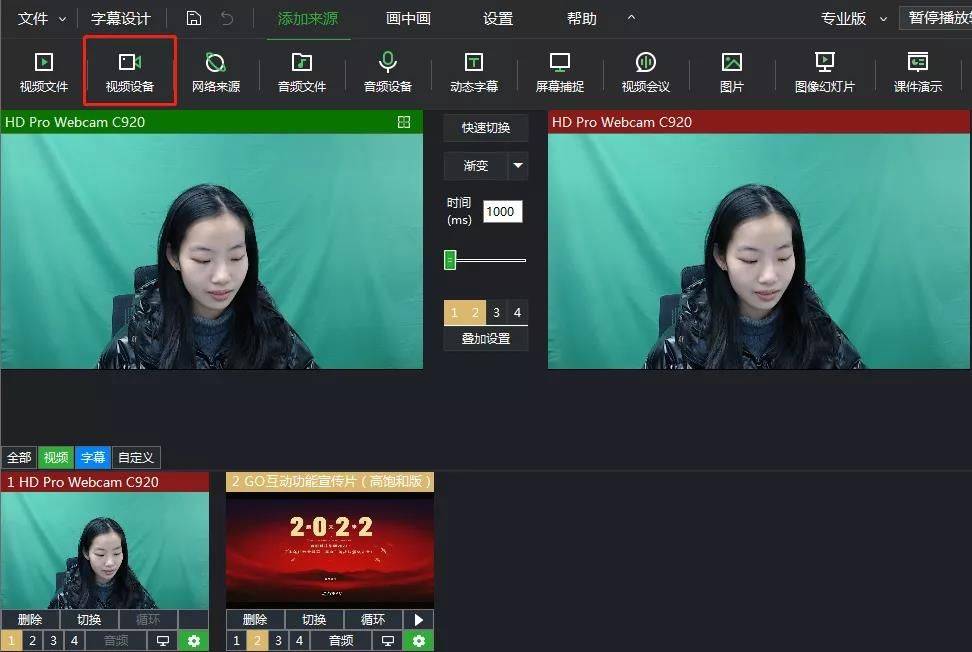The image size is (972, 652).
Task: Expand the 专业版 edition dropdown
Action: pos(853,19)
